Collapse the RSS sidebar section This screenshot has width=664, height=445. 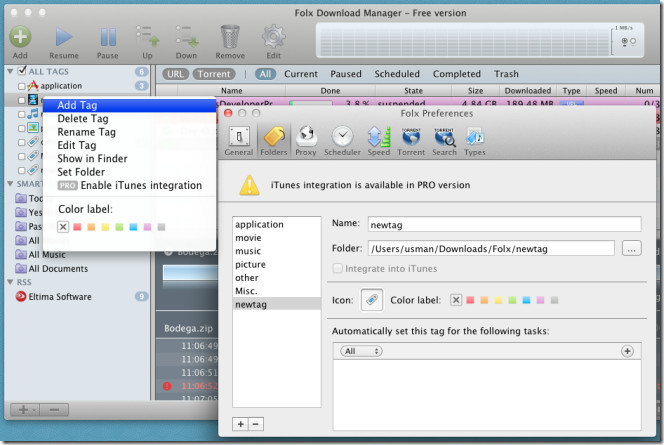pyautogui.click(x=10, y=282)
